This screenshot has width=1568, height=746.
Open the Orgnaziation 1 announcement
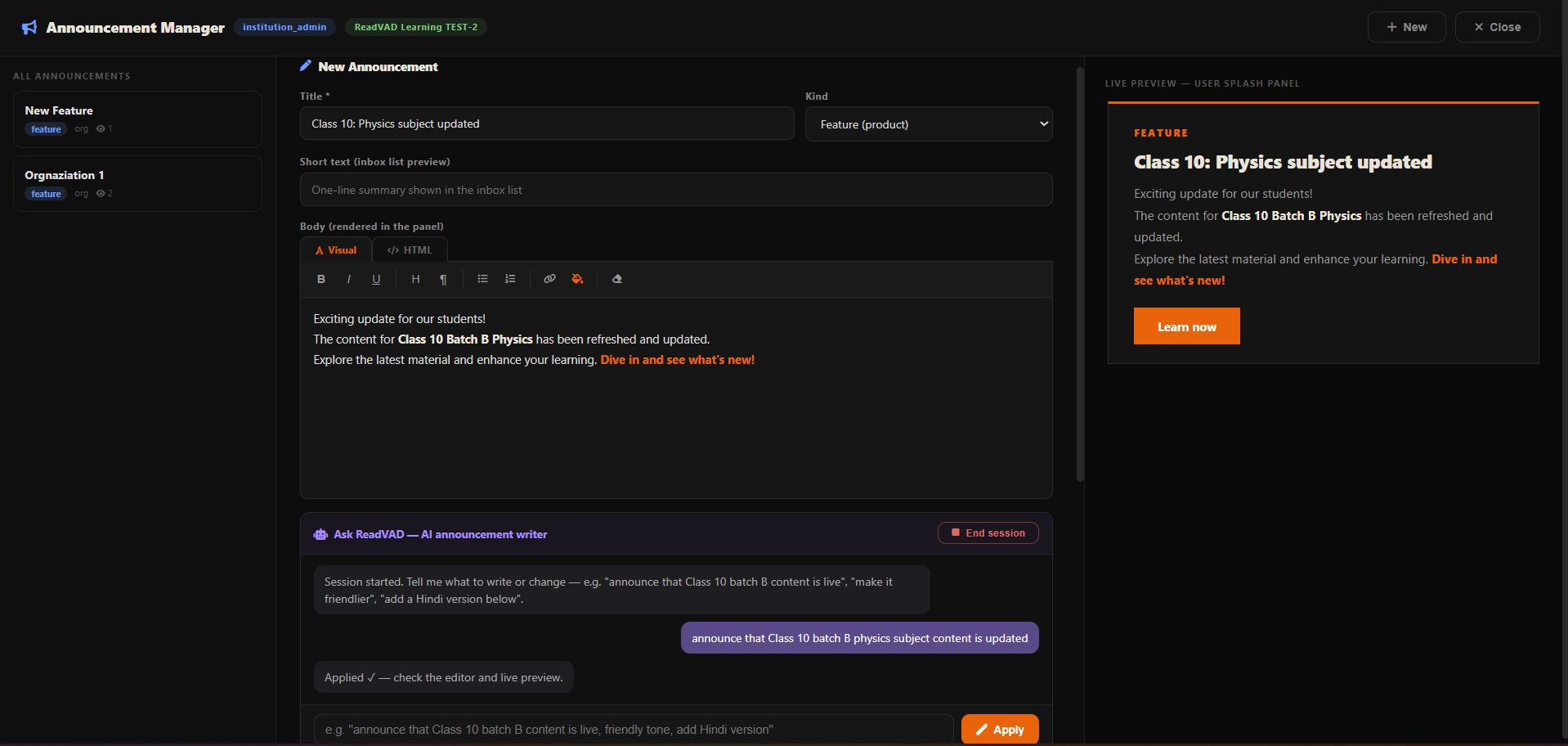[137, 184]
